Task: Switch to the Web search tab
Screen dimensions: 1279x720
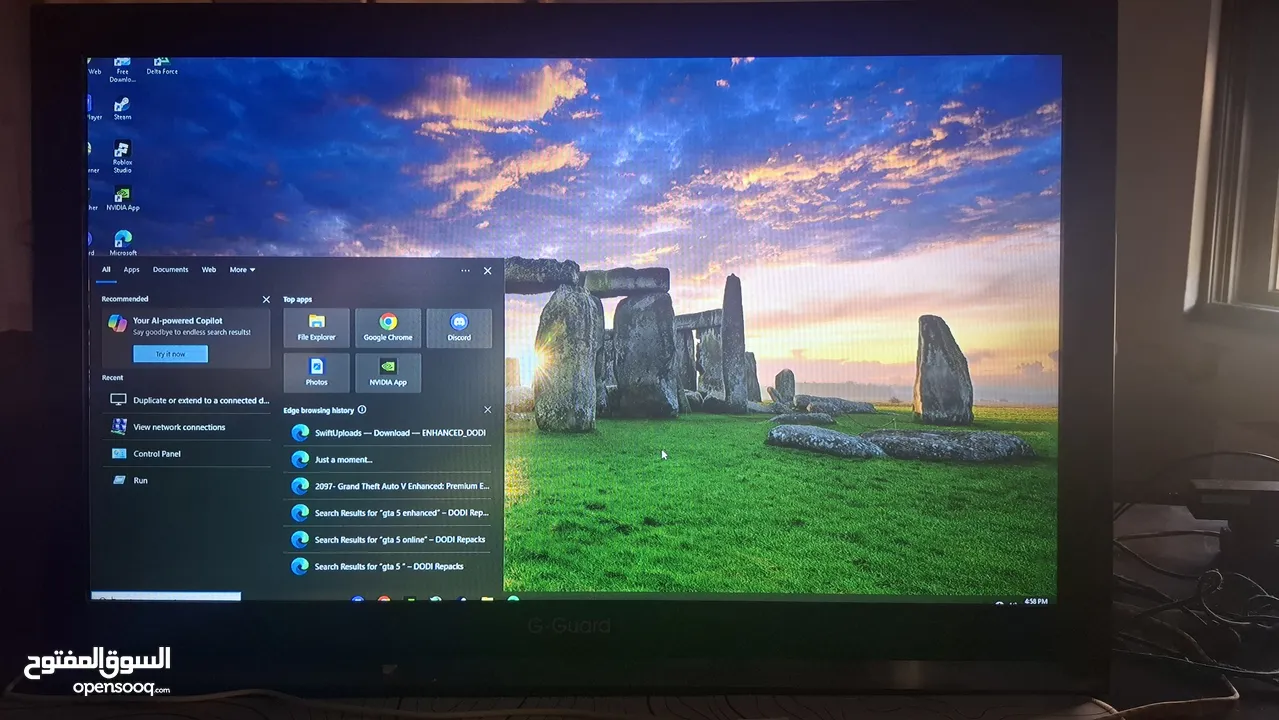Action: click(209, 270)
